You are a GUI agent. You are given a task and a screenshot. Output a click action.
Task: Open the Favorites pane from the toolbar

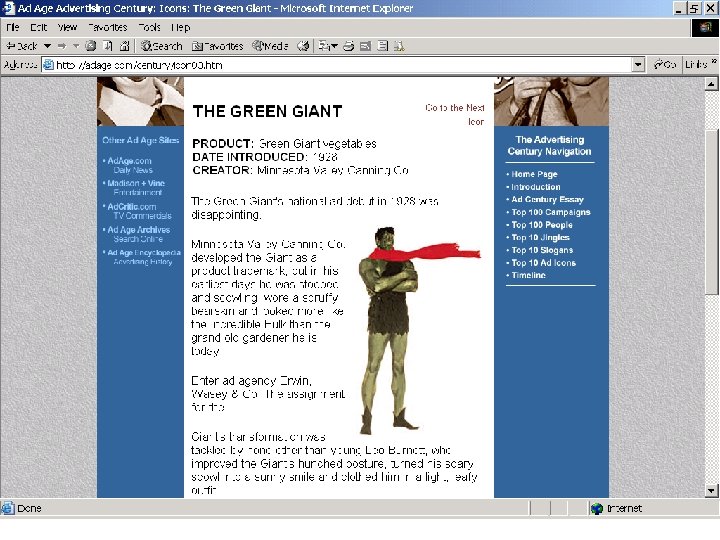pyautogui.click(x=217, y=46)
